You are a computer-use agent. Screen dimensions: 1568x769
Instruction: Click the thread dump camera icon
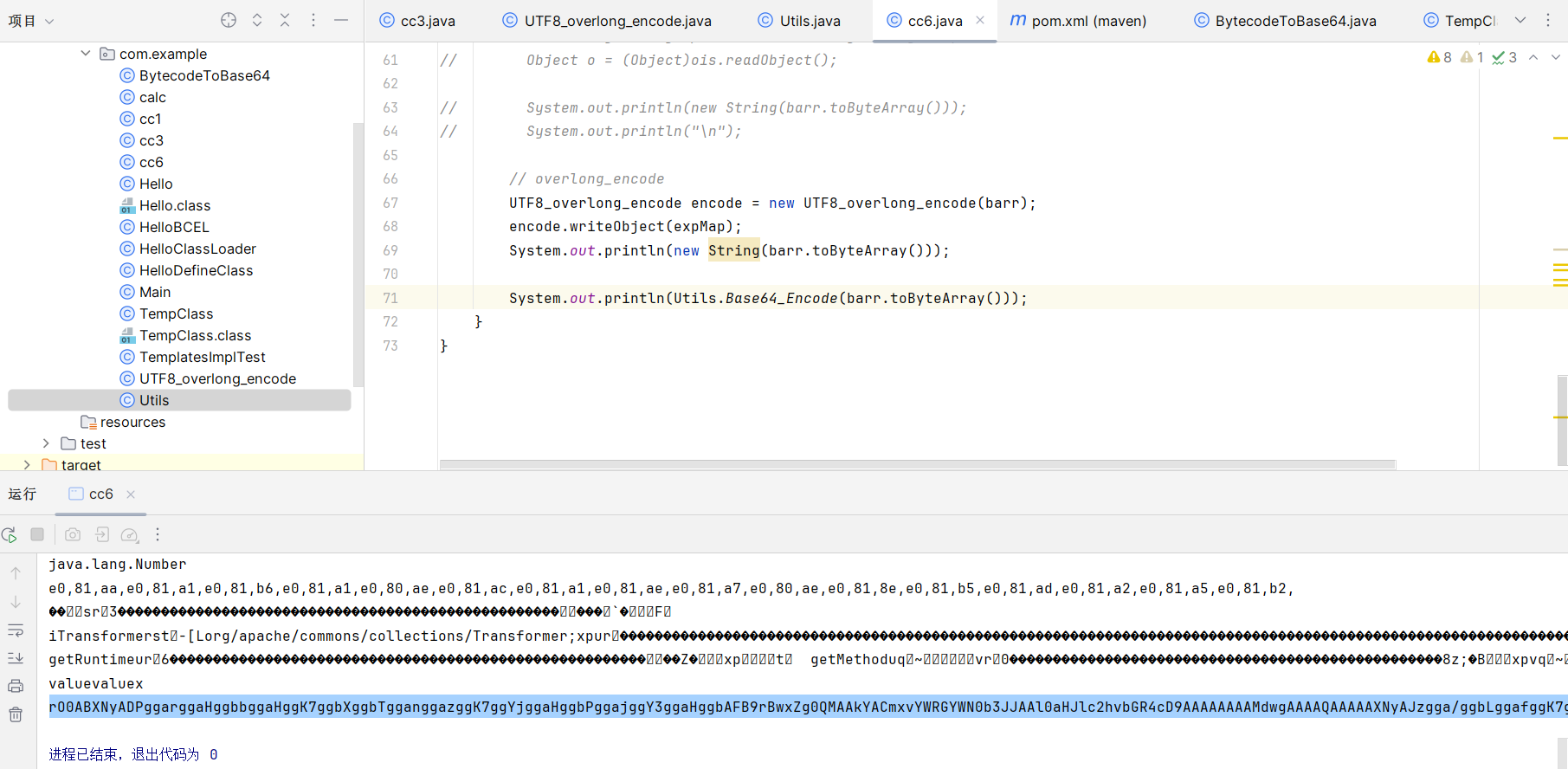pyautogui.click(x=73, y=534)
